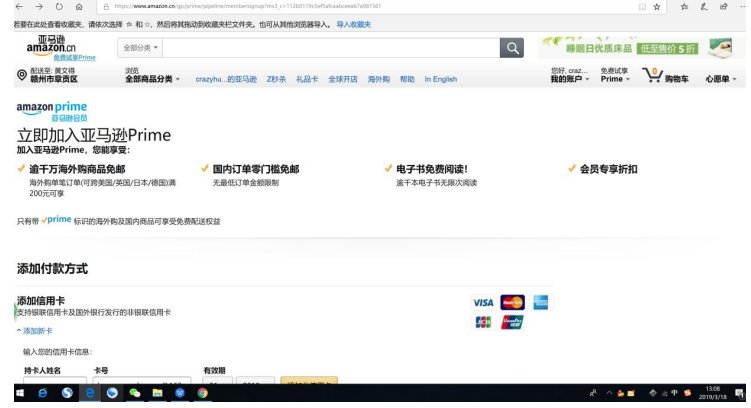The height and width of the screenshot is (408, 751).
Task: Click the JCB card logo
Action: (x=483, y=322)
